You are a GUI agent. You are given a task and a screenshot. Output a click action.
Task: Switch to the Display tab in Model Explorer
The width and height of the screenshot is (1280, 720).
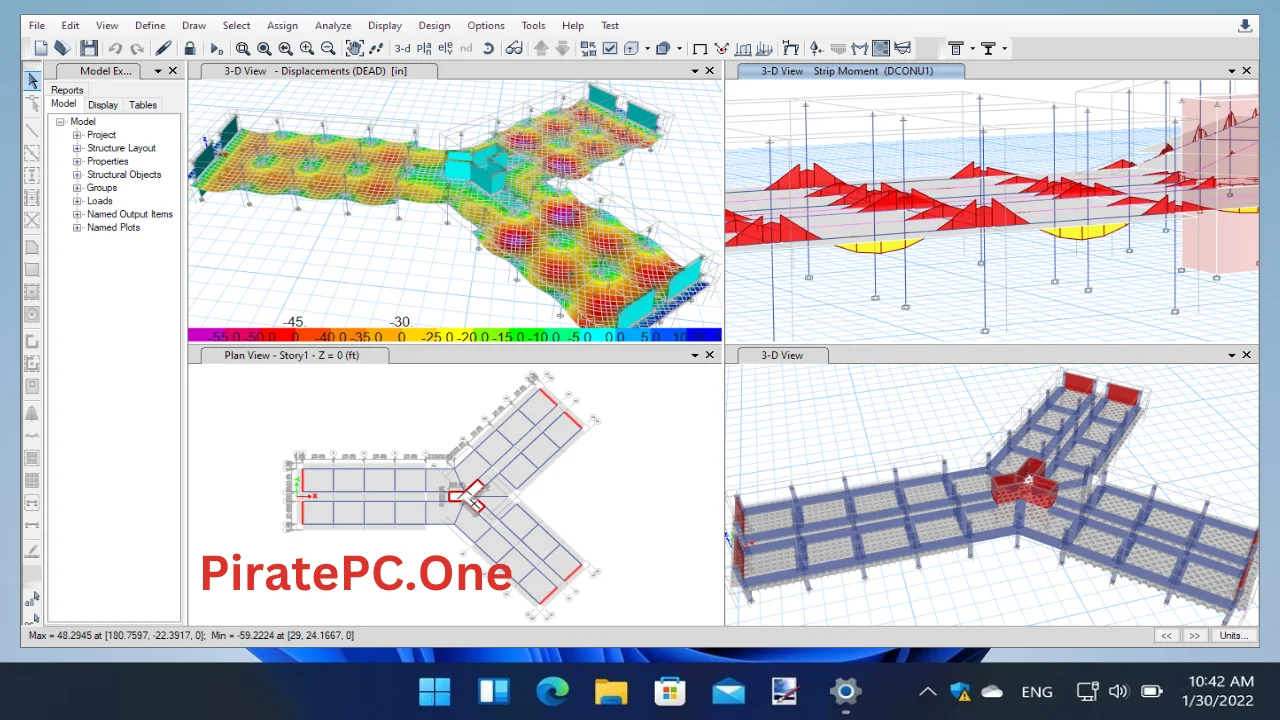(x=103, y=105)
